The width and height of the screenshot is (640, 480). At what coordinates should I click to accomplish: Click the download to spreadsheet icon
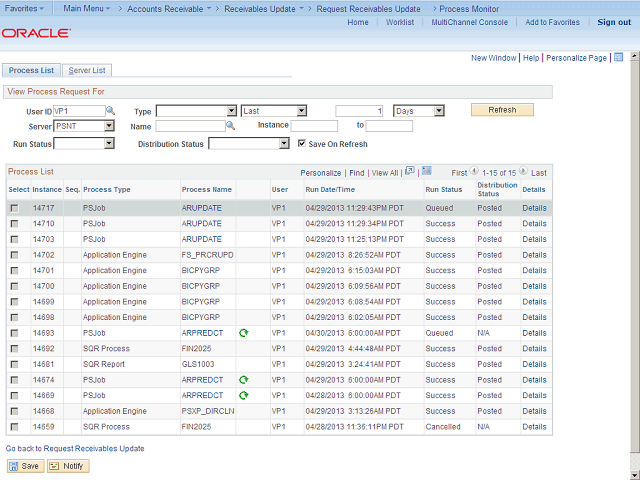[426, 172]
